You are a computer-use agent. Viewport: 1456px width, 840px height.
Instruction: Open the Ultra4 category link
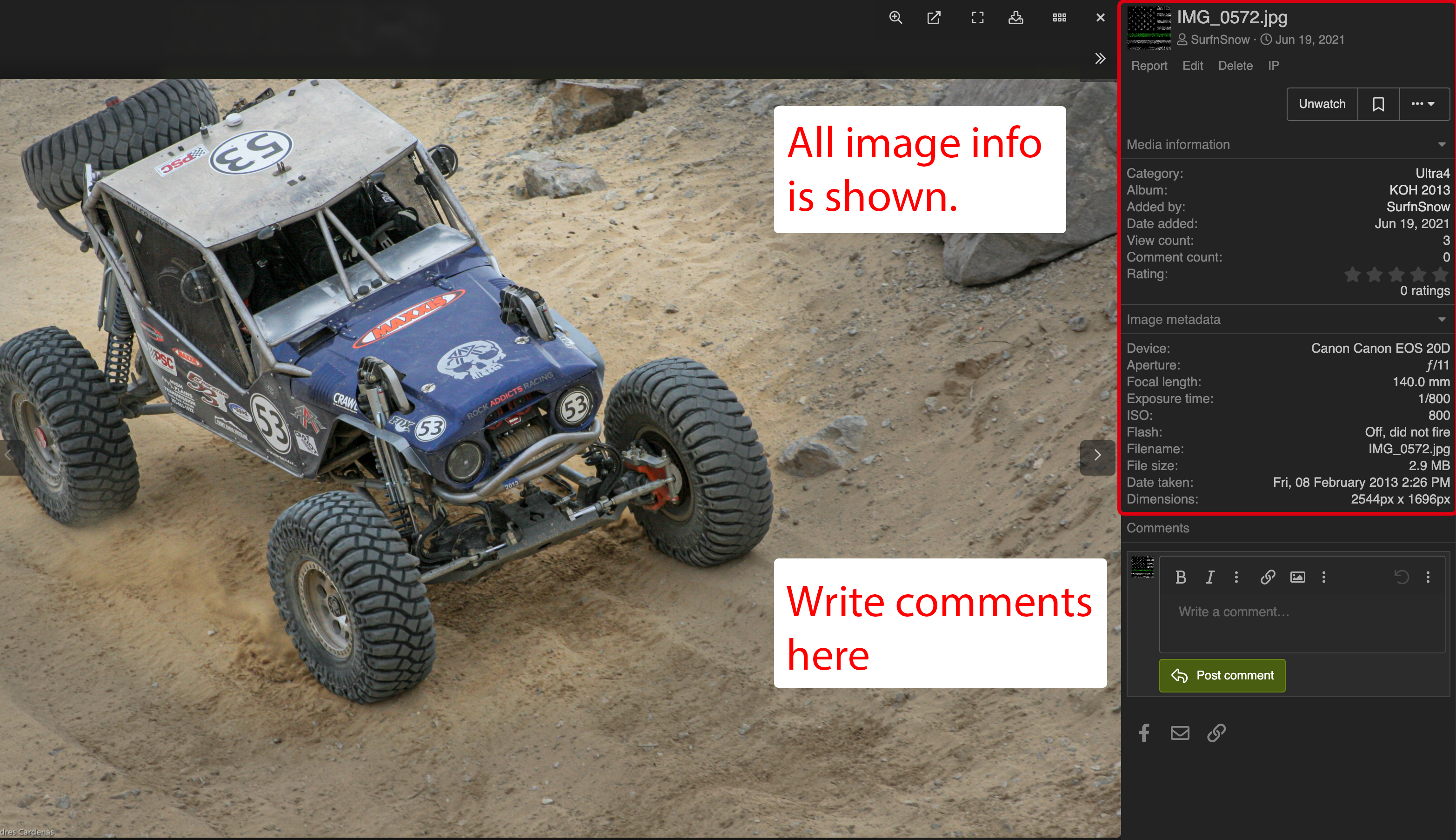[1432, 173]
